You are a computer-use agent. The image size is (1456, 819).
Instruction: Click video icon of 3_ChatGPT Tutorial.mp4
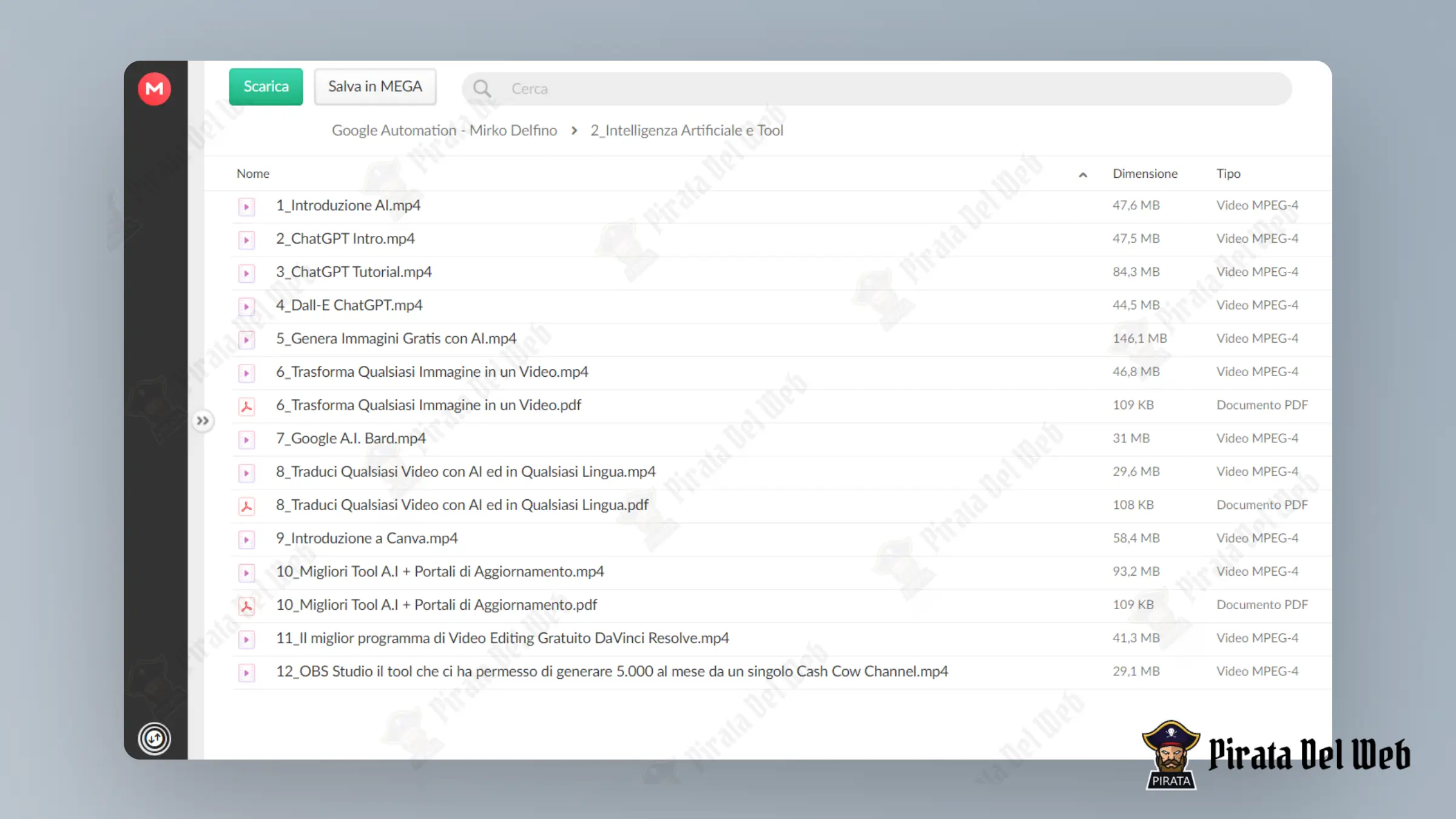coord(246,273)
